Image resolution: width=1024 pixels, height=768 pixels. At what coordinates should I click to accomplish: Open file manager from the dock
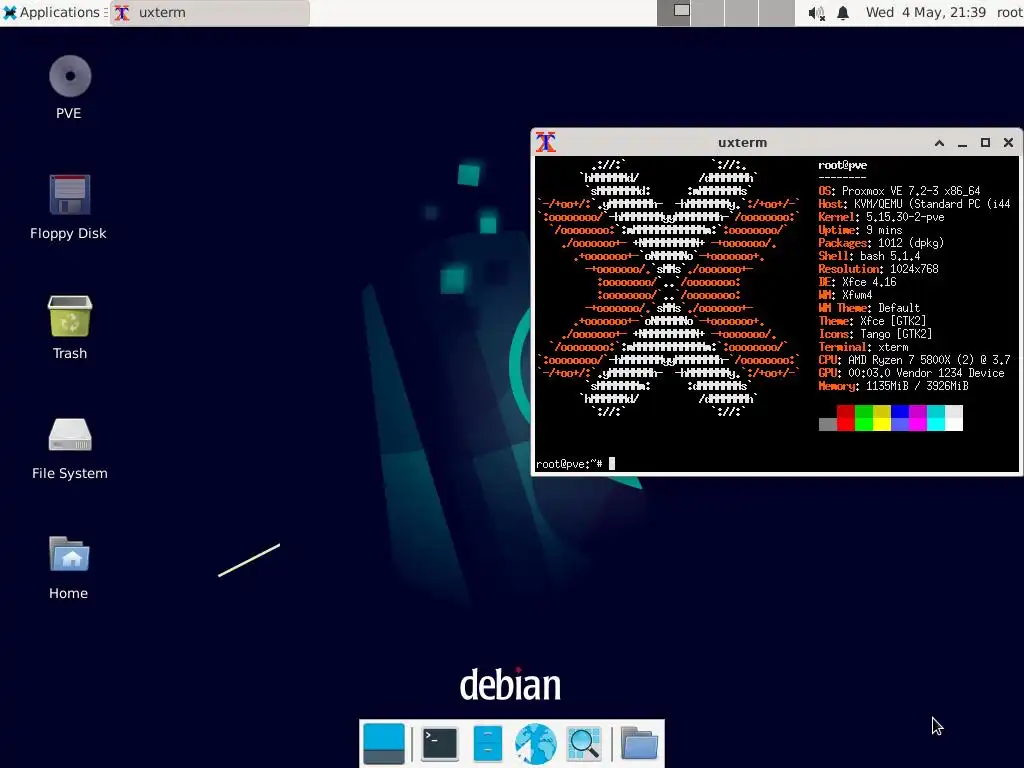click(487, 744)
